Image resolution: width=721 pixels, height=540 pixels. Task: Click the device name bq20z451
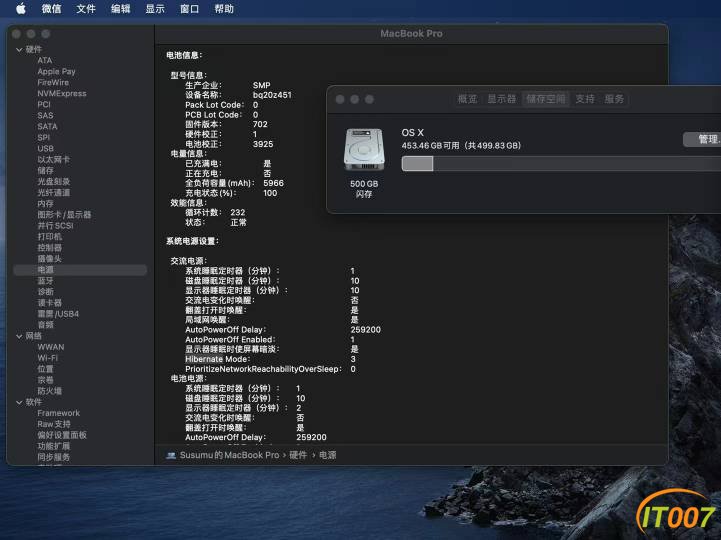tap(272, 95)
